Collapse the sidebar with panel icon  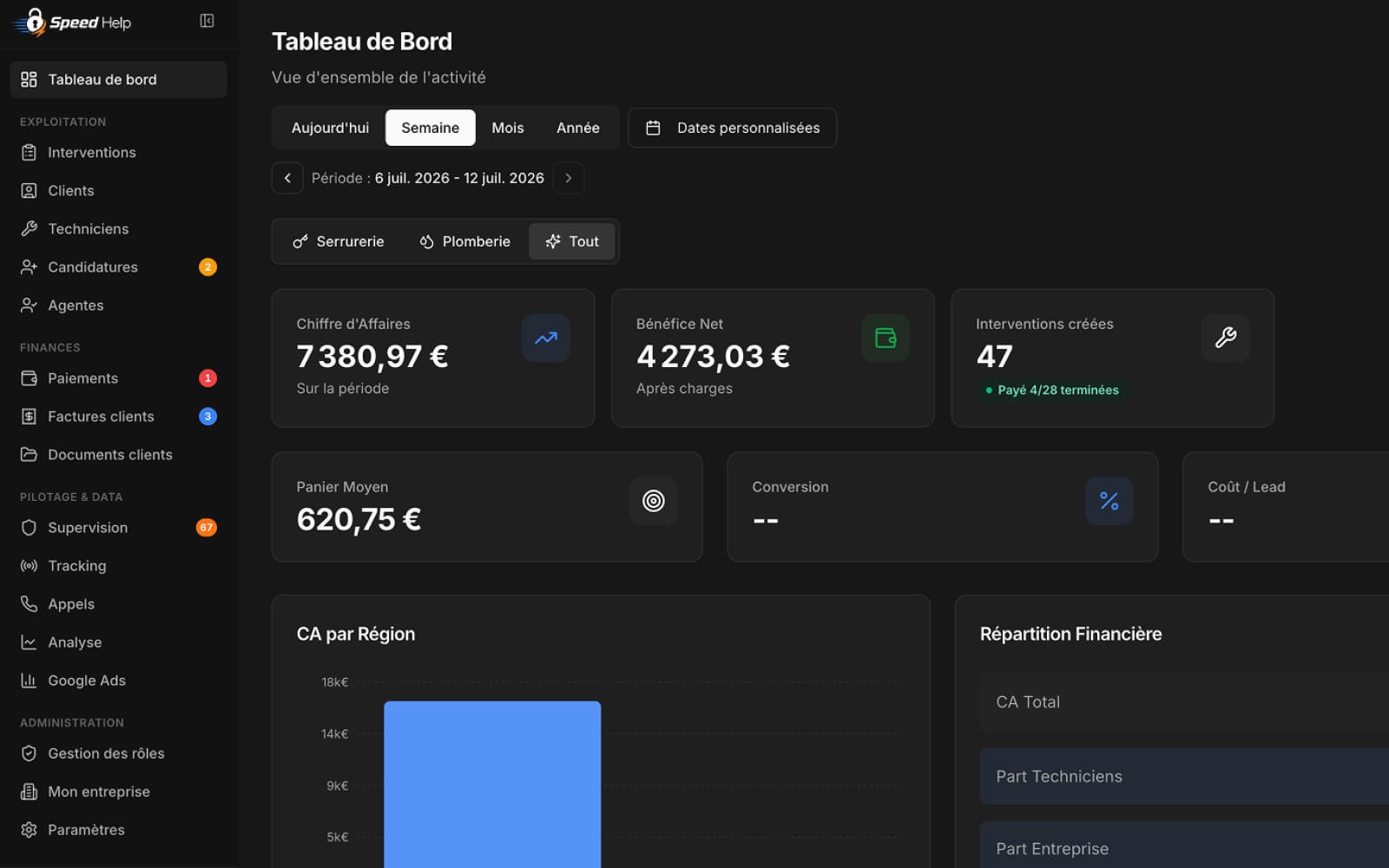tap(207, 21)
